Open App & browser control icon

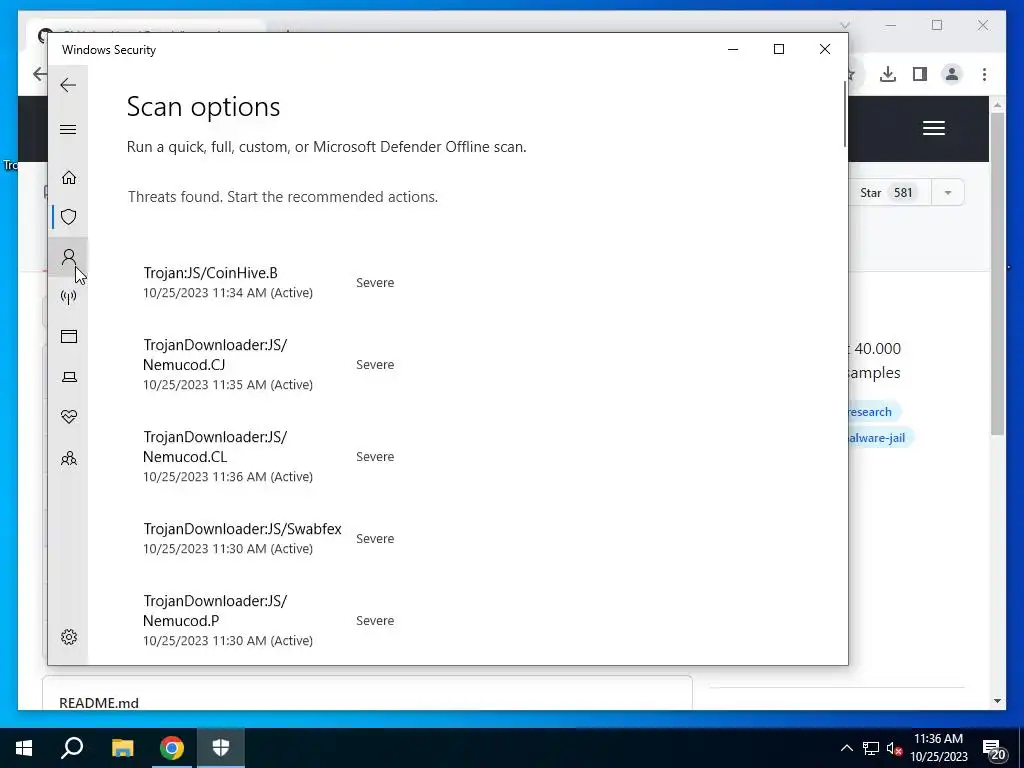click(x=69, y=336)
